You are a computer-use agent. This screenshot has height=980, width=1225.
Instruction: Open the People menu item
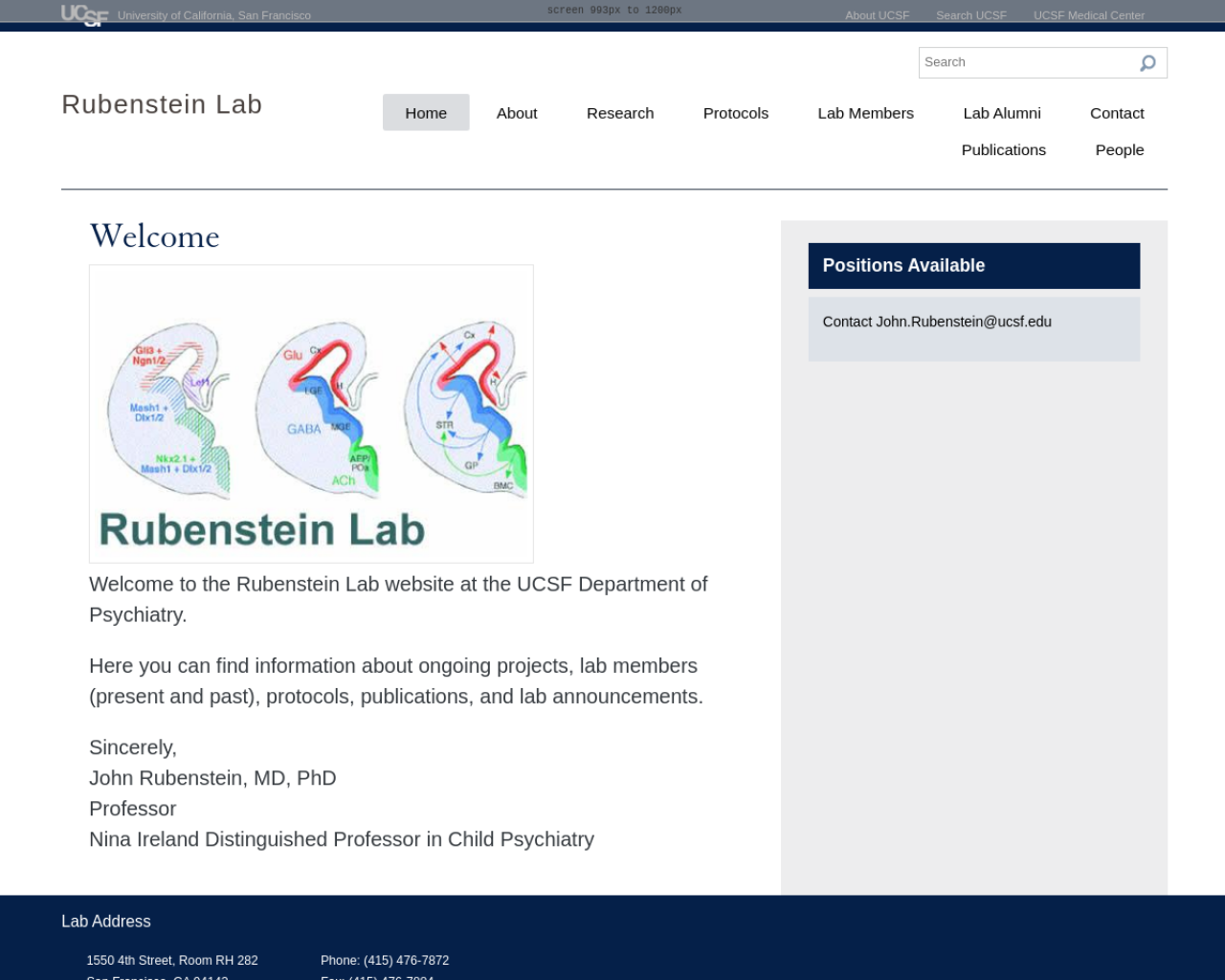coord(1120,150)
